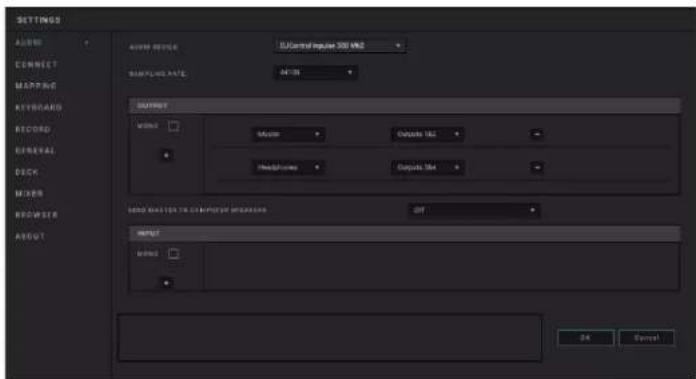Click the Settings title text

[x=39, y=20]
